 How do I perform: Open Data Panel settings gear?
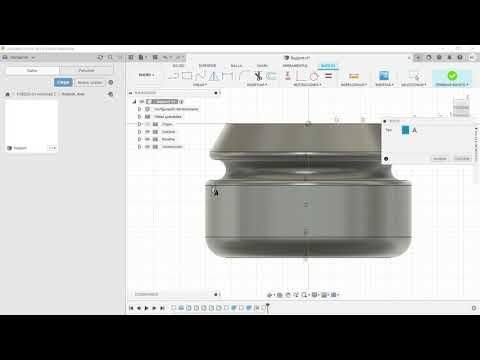click(x=111, y=82)
